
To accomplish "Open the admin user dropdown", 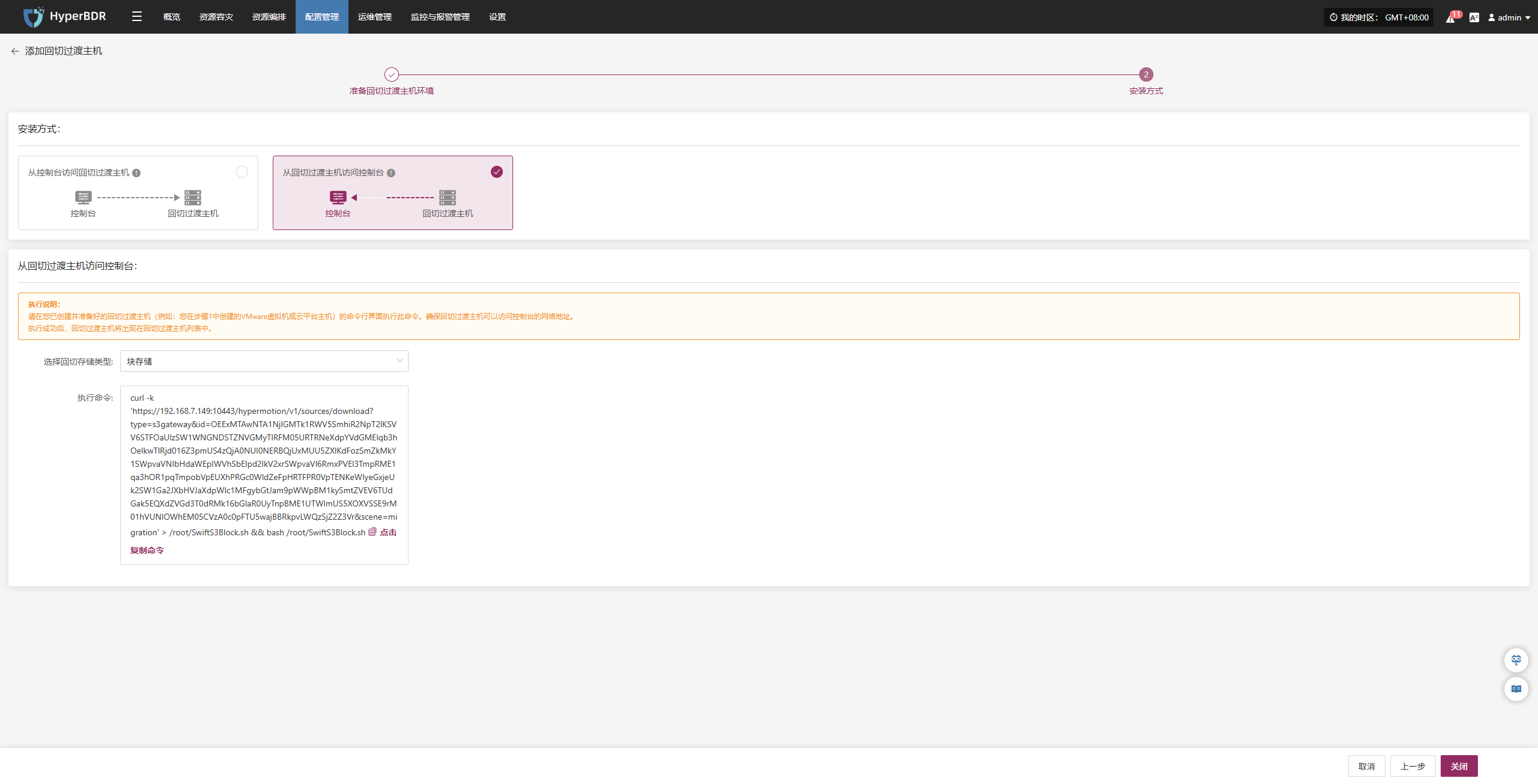I will point(1509,17).
